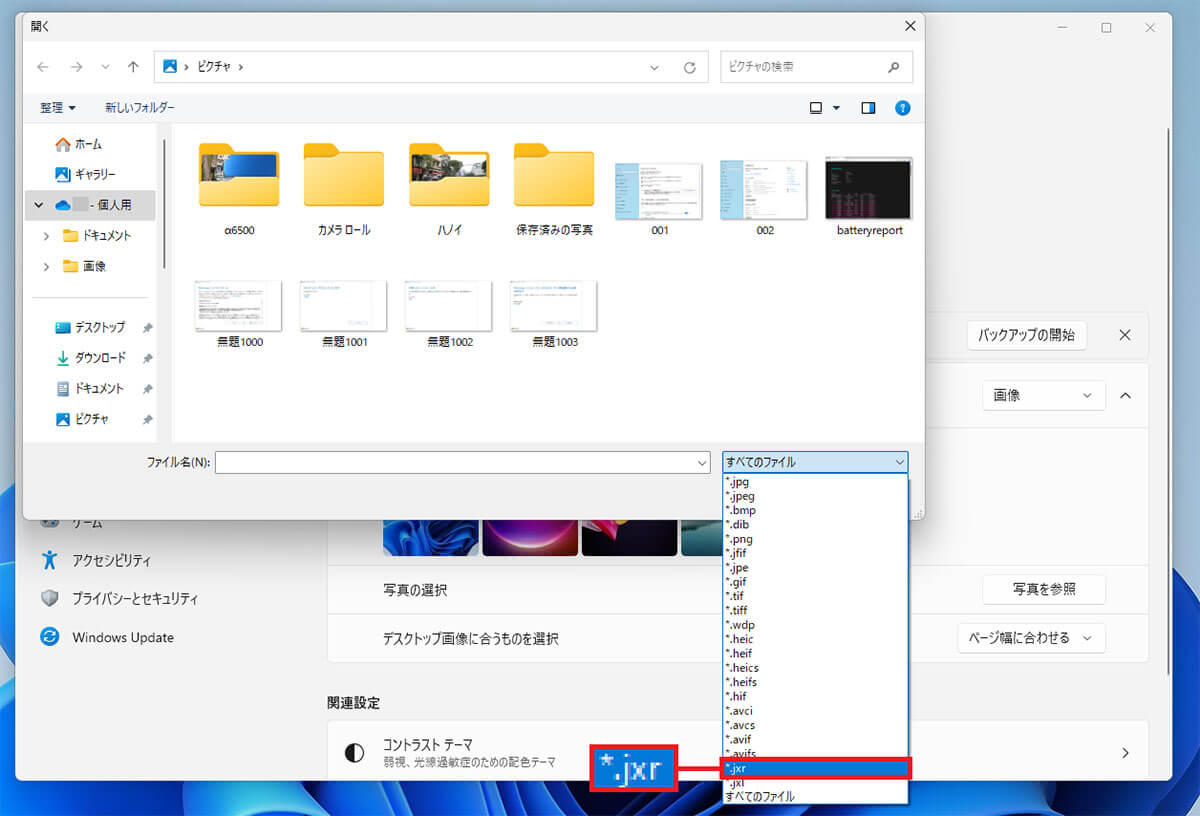The image size is (1200, 816).
Task: Select デスクトップ quick access item
Action: pos(90,327)
